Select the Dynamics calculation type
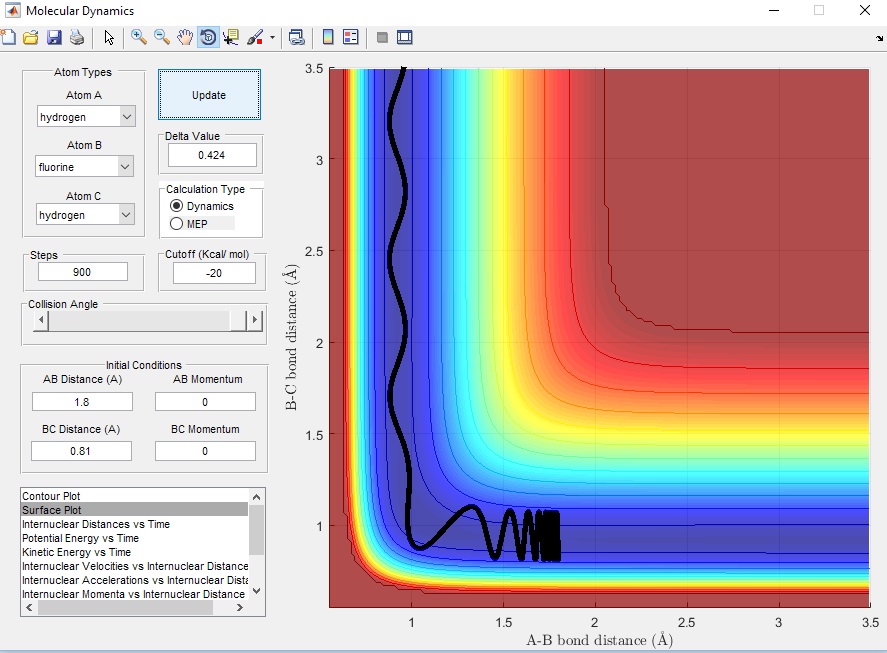This screenshot has width=887, height=653. 177,206
